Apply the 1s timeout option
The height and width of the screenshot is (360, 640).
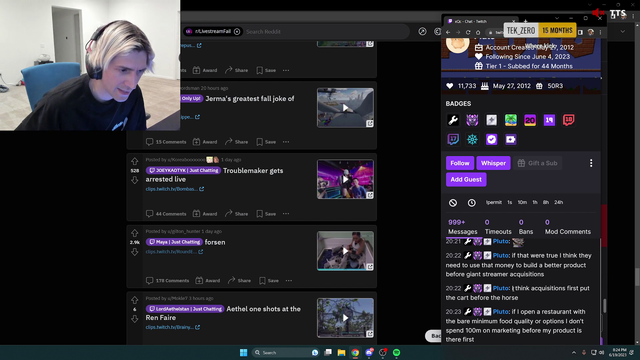[509, 202]
